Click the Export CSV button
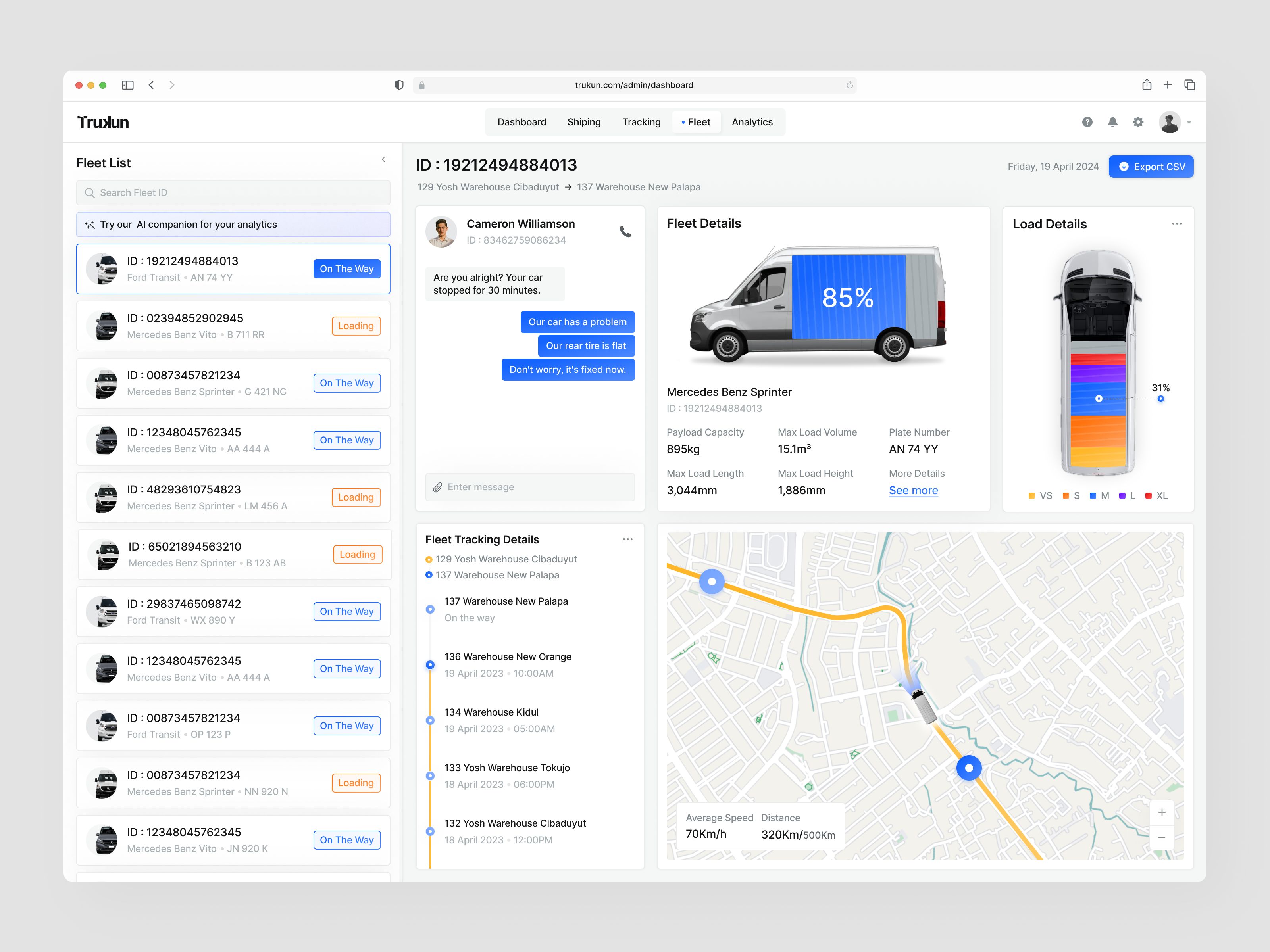This screenshot has width=1270, height=952. point(1151,167)
